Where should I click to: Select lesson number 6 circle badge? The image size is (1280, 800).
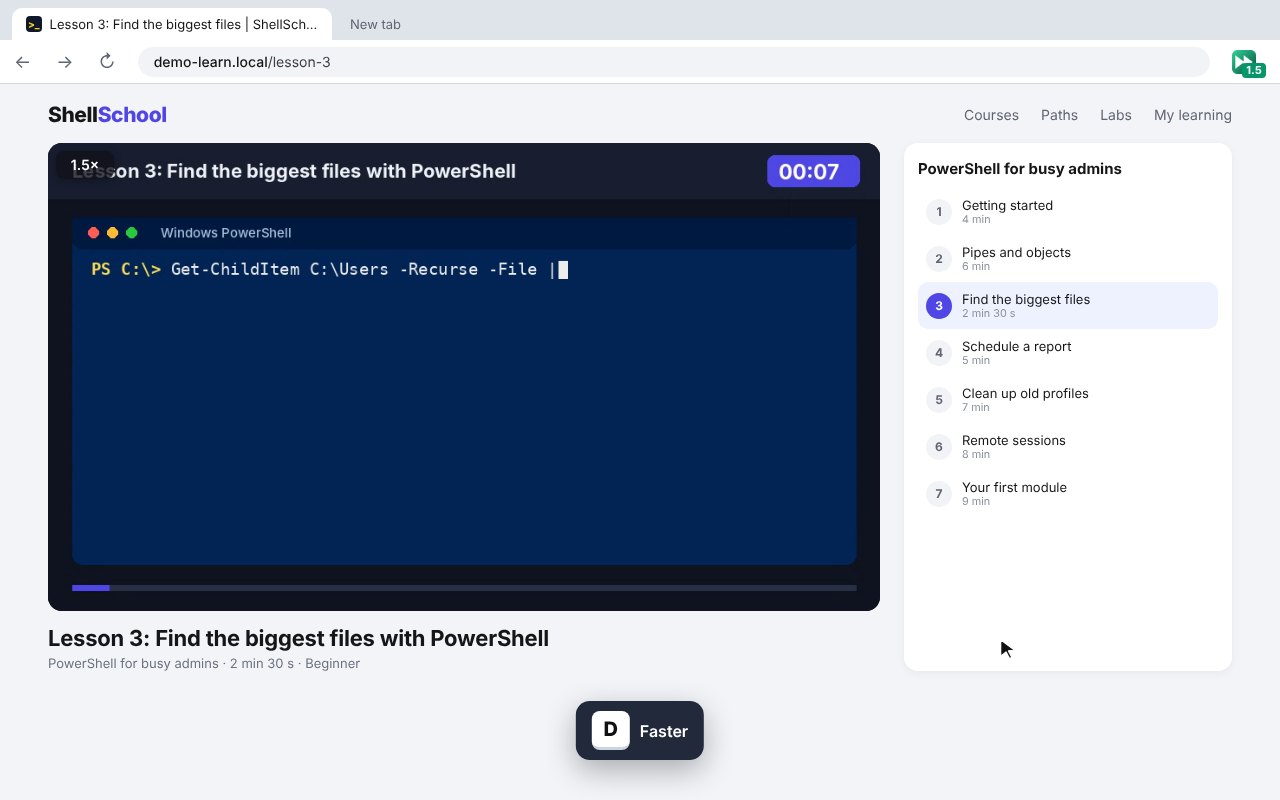pyautogui.click(x=939, y=447)
